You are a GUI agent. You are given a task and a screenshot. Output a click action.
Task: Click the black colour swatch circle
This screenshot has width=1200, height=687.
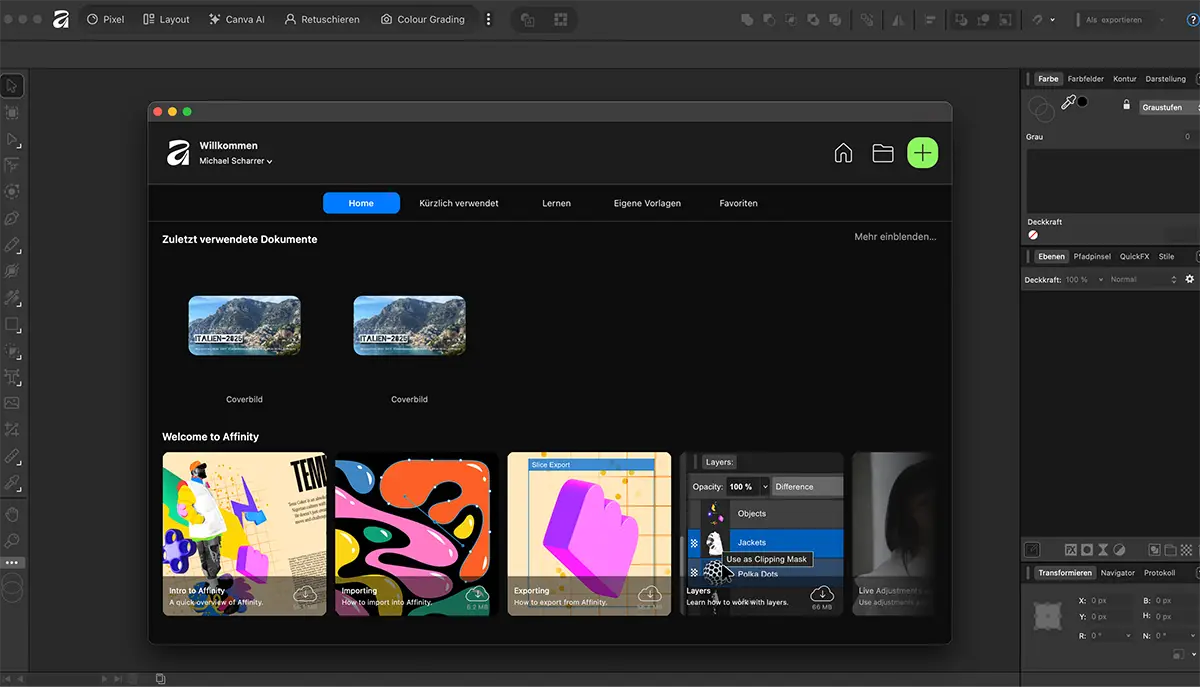point(1082,102)
